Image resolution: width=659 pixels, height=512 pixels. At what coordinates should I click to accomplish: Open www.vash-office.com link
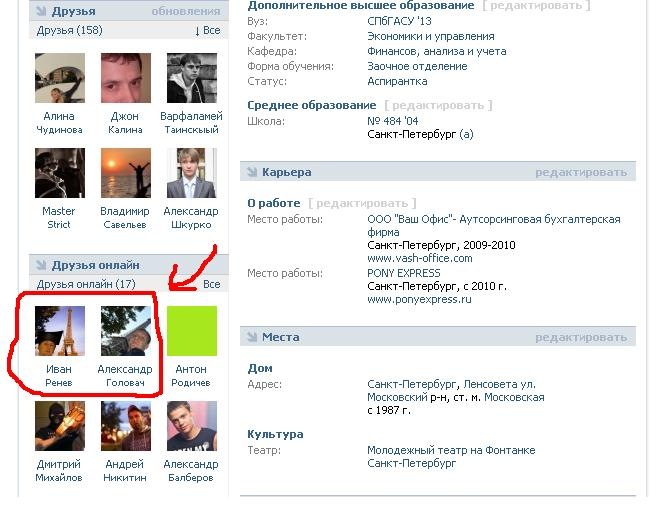tap(419, 258)
